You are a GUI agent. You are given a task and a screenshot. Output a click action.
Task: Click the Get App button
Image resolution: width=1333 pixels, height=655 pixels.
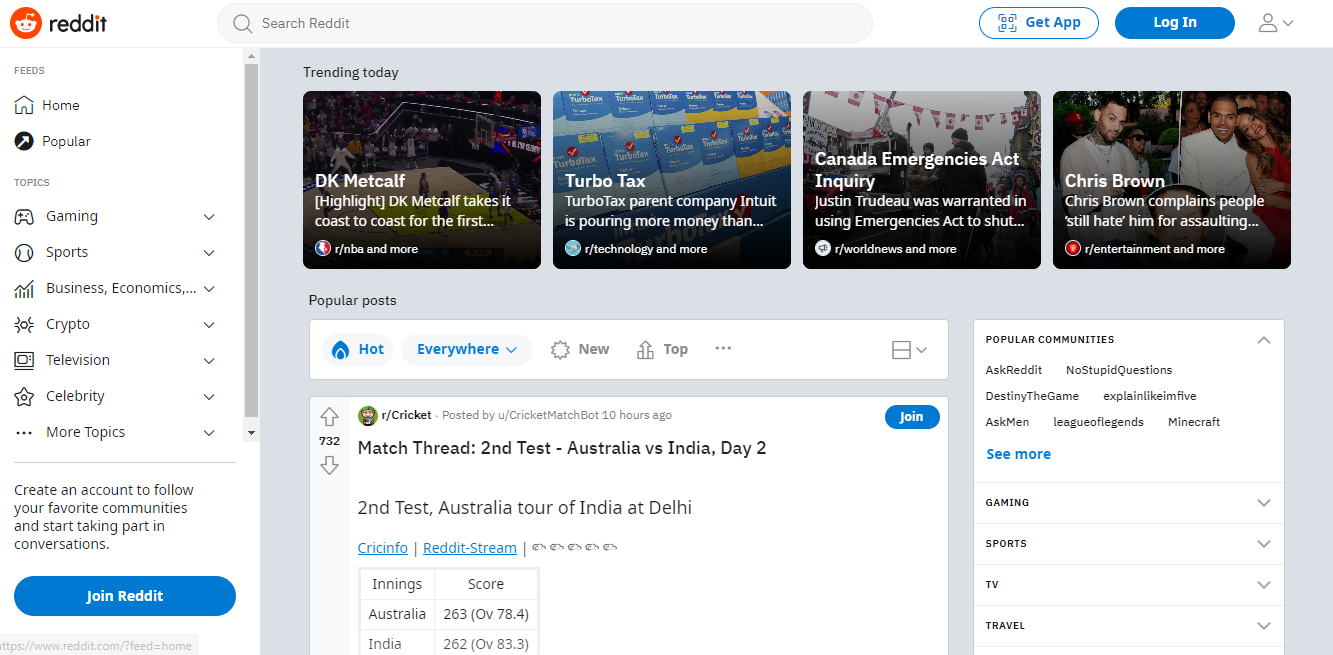point(1039,23)
